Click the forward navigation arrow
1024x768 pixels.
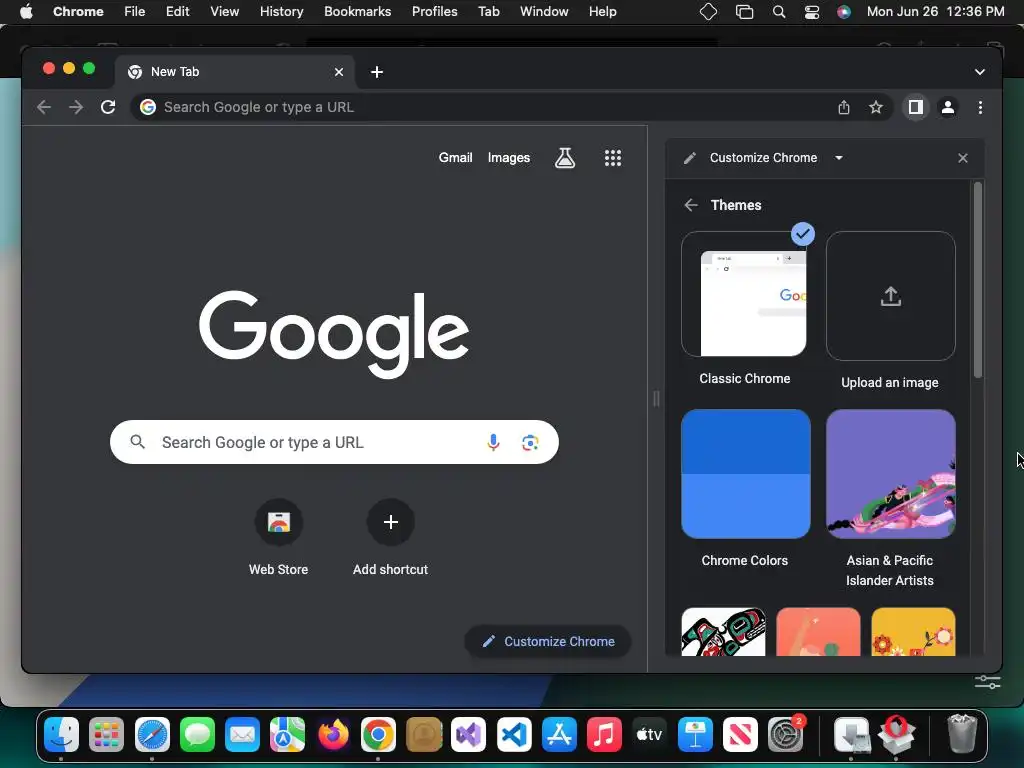coord(76,107)
